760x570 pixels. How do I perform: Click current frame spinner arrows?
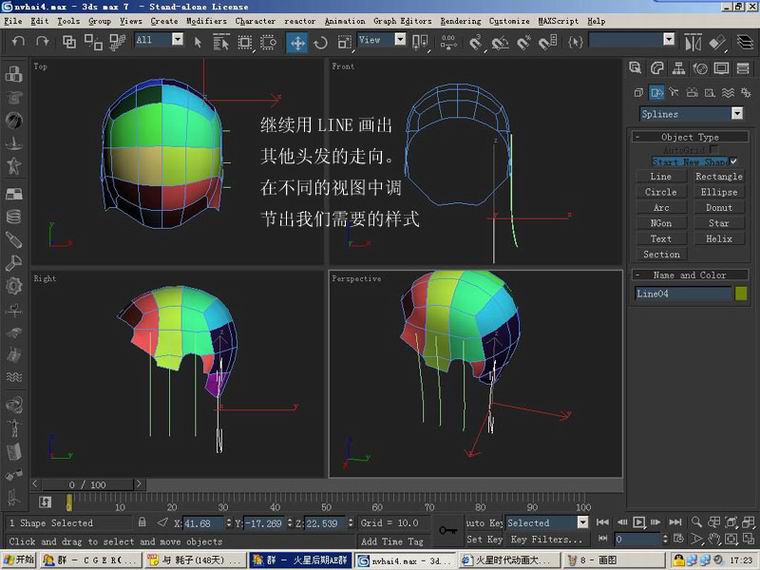(x=665, y=539)
